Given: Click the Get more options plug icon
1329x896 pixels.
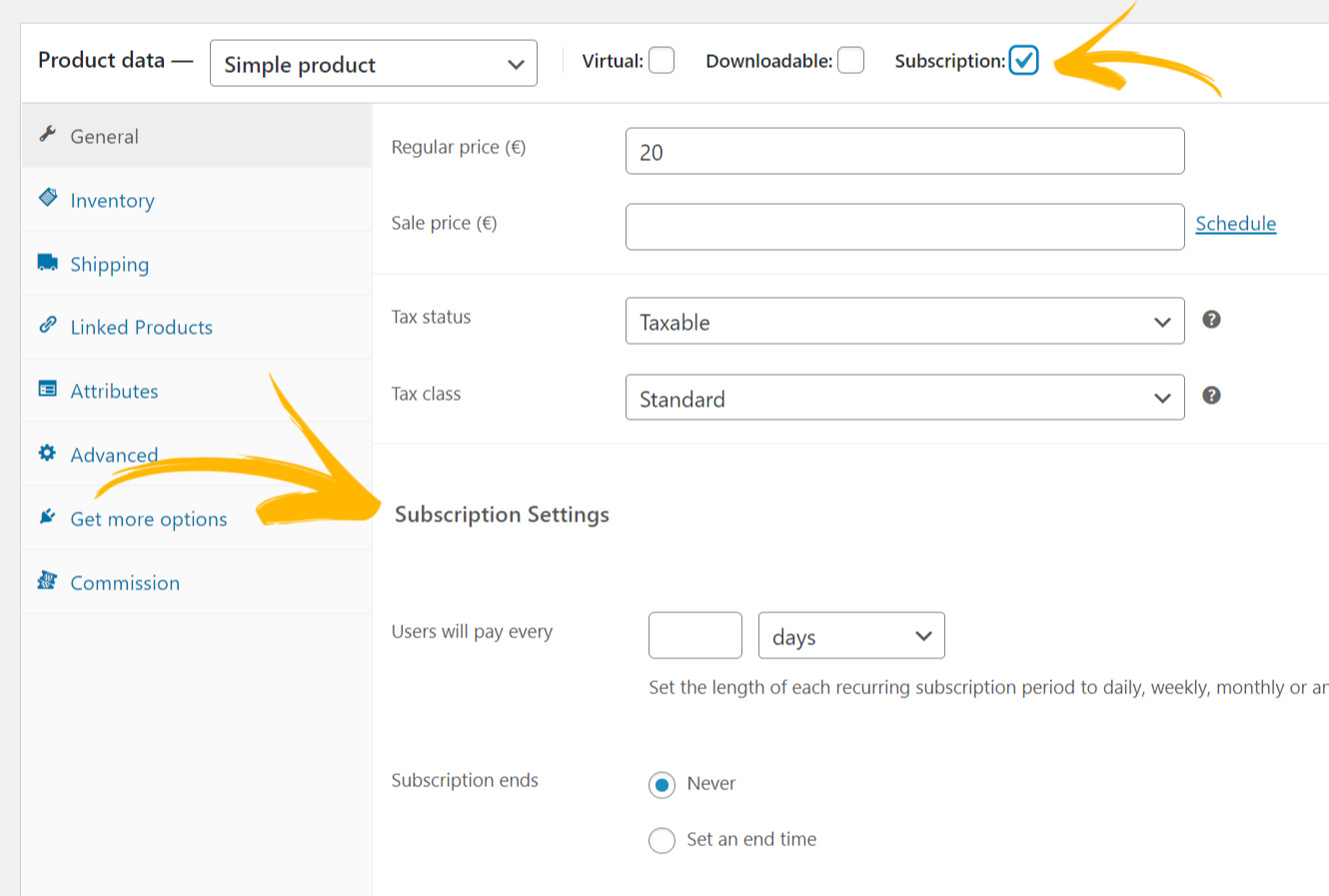Looking at the screenshot, I should (x=47, y=516).
